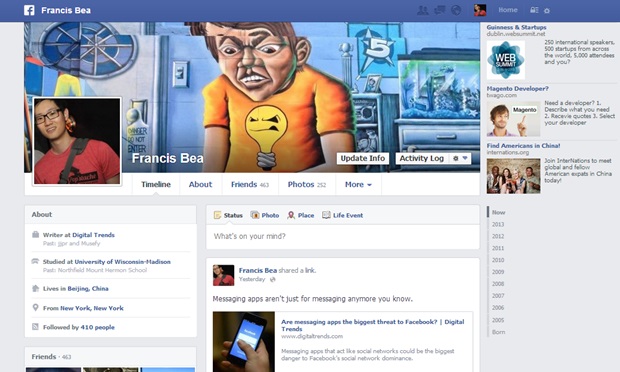The width and height of the screenshot is (620, 372).
Task: Open the messages icon in top bar
Action: click(x=439, y=10)
